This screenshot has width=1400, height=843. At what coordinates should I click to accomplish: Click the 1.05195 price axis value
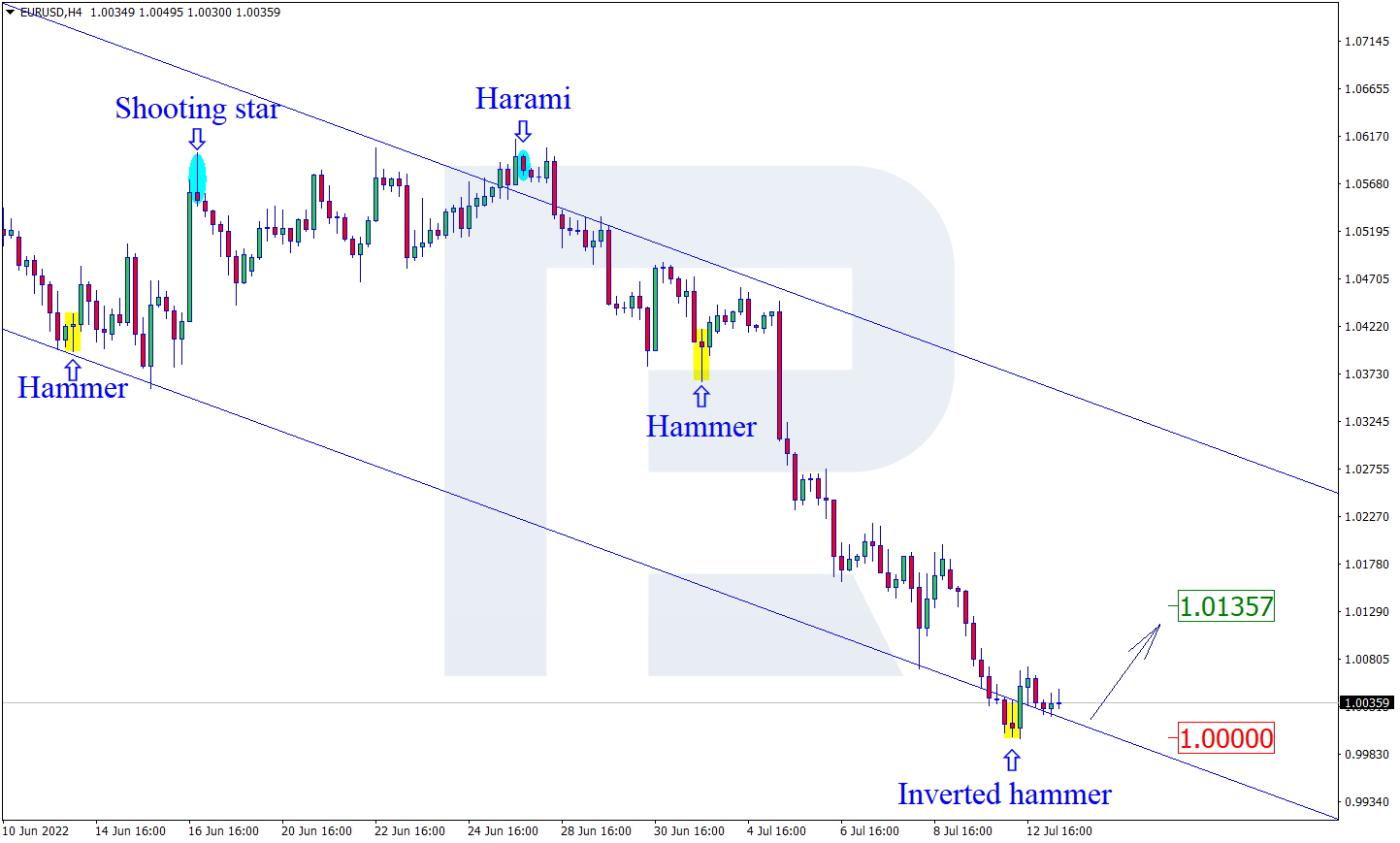1366,232
